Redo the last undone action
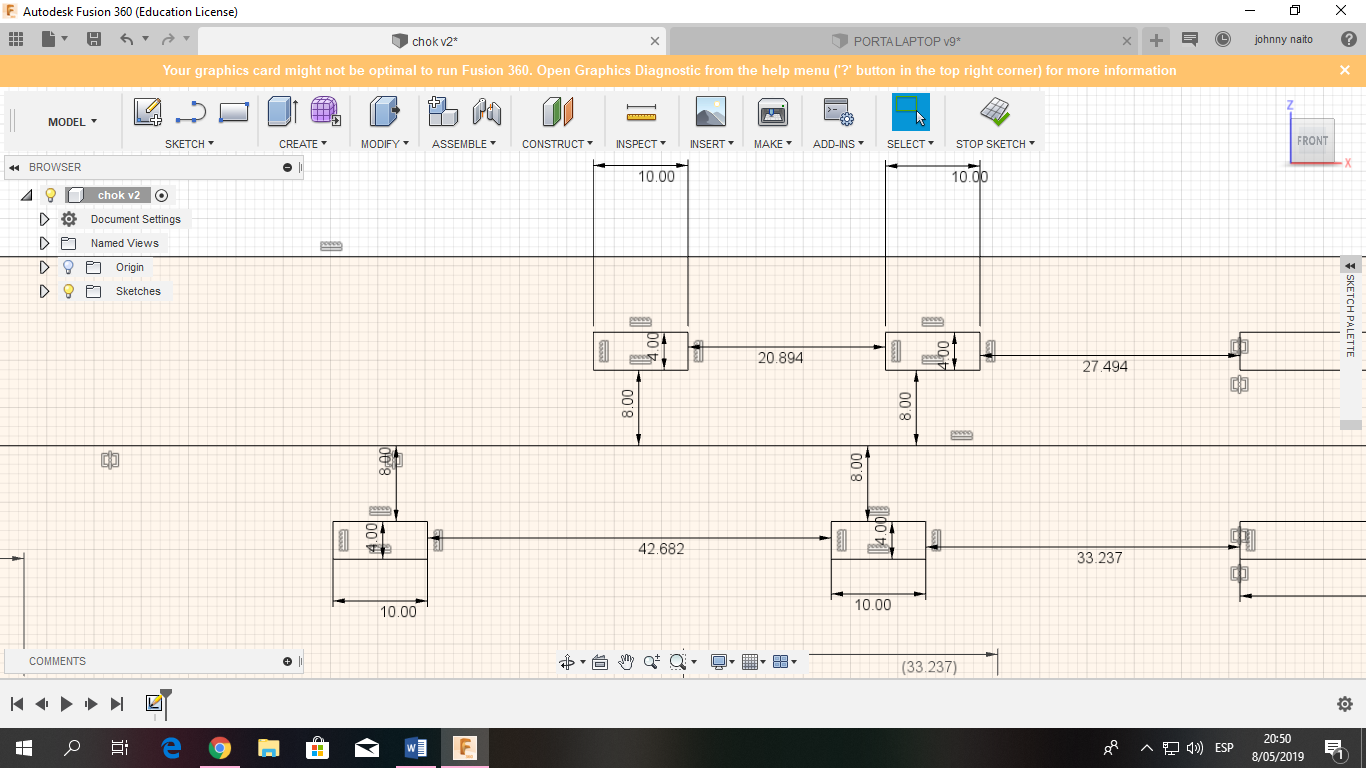Image resolution: width=1366 pixels, height=768 pixels. tap(168, 40)
